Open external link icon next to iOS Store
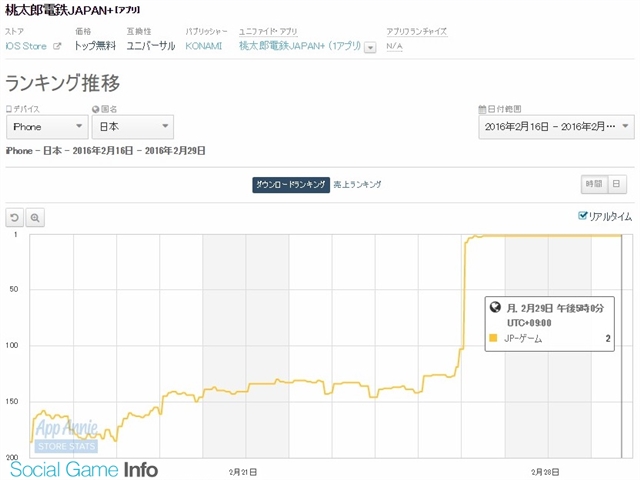Viewport: 640px width, 480px height. tap(57, 46)
